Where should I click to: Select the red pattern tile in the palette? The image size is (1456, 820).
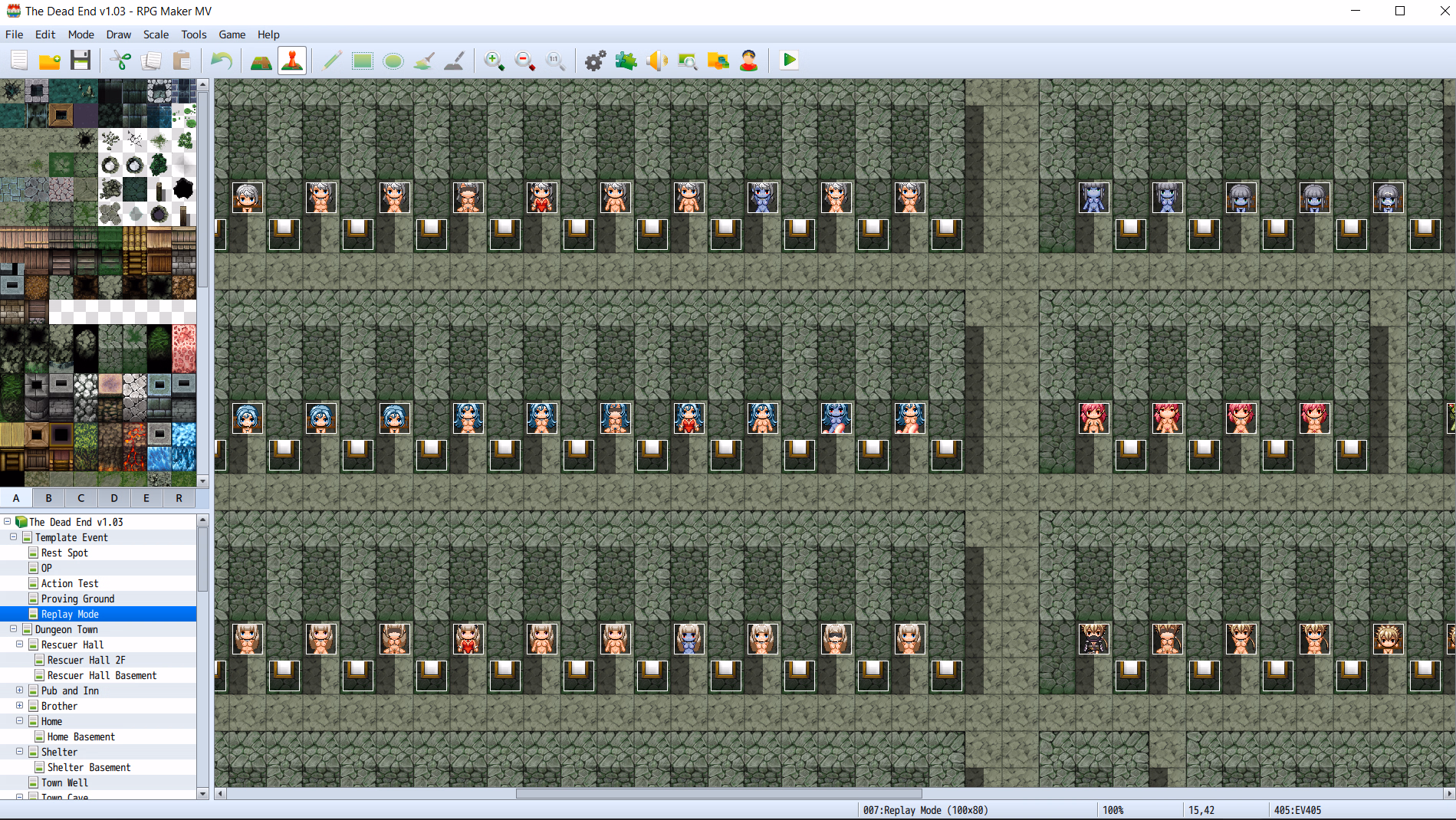(x=183, y=349)
